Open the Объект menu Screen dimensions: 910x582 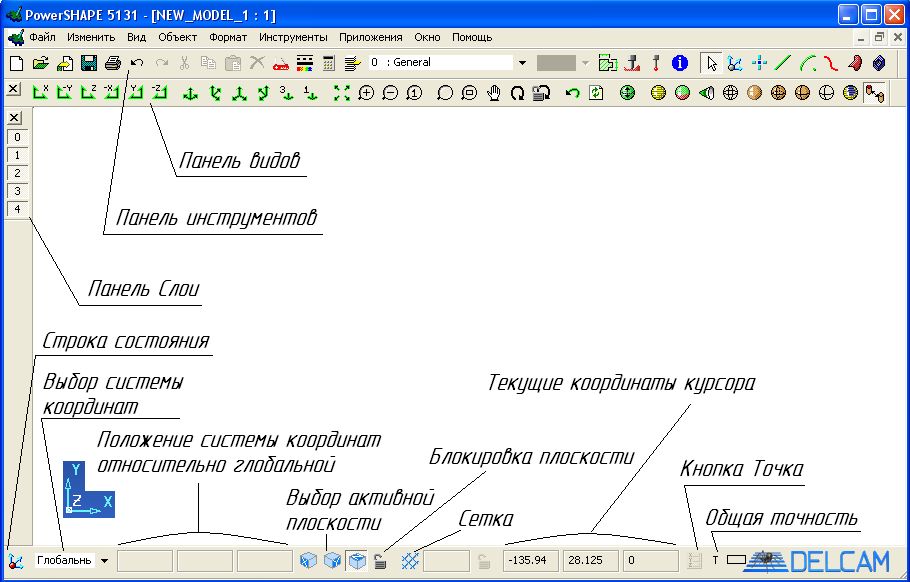tap(178, 37)
